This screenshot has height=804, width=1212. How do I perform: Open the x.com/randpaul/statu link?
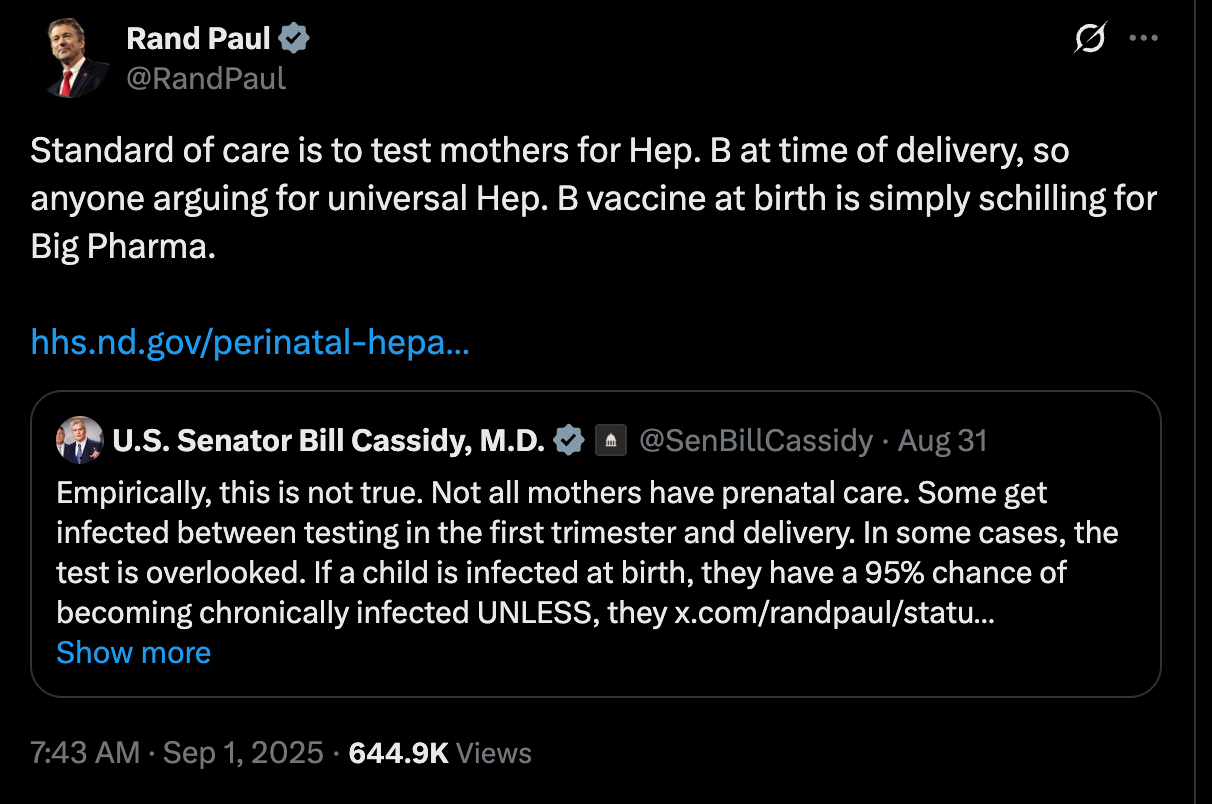(x=834, y=612)
